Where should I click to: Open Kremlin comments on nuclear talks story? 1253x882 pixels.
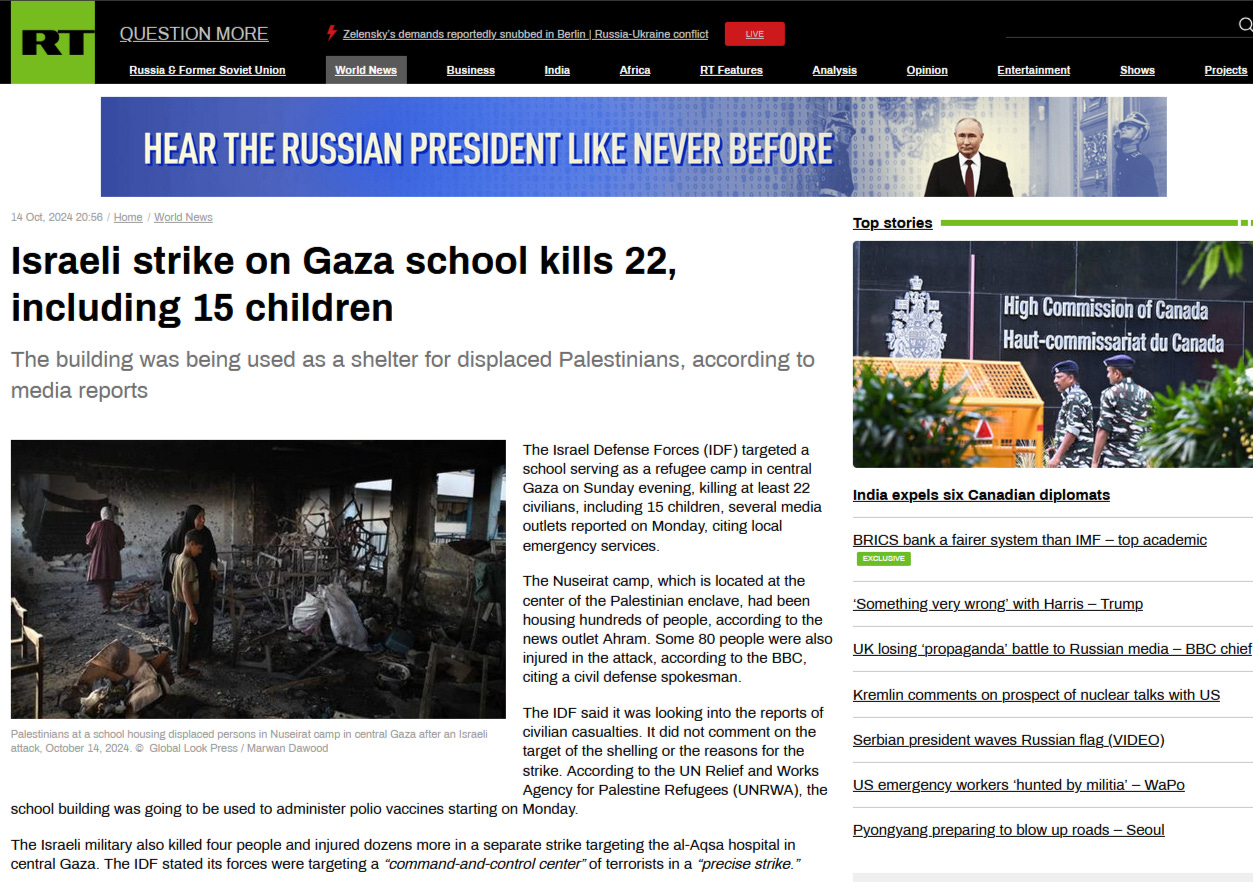[x=1036, y=695]
